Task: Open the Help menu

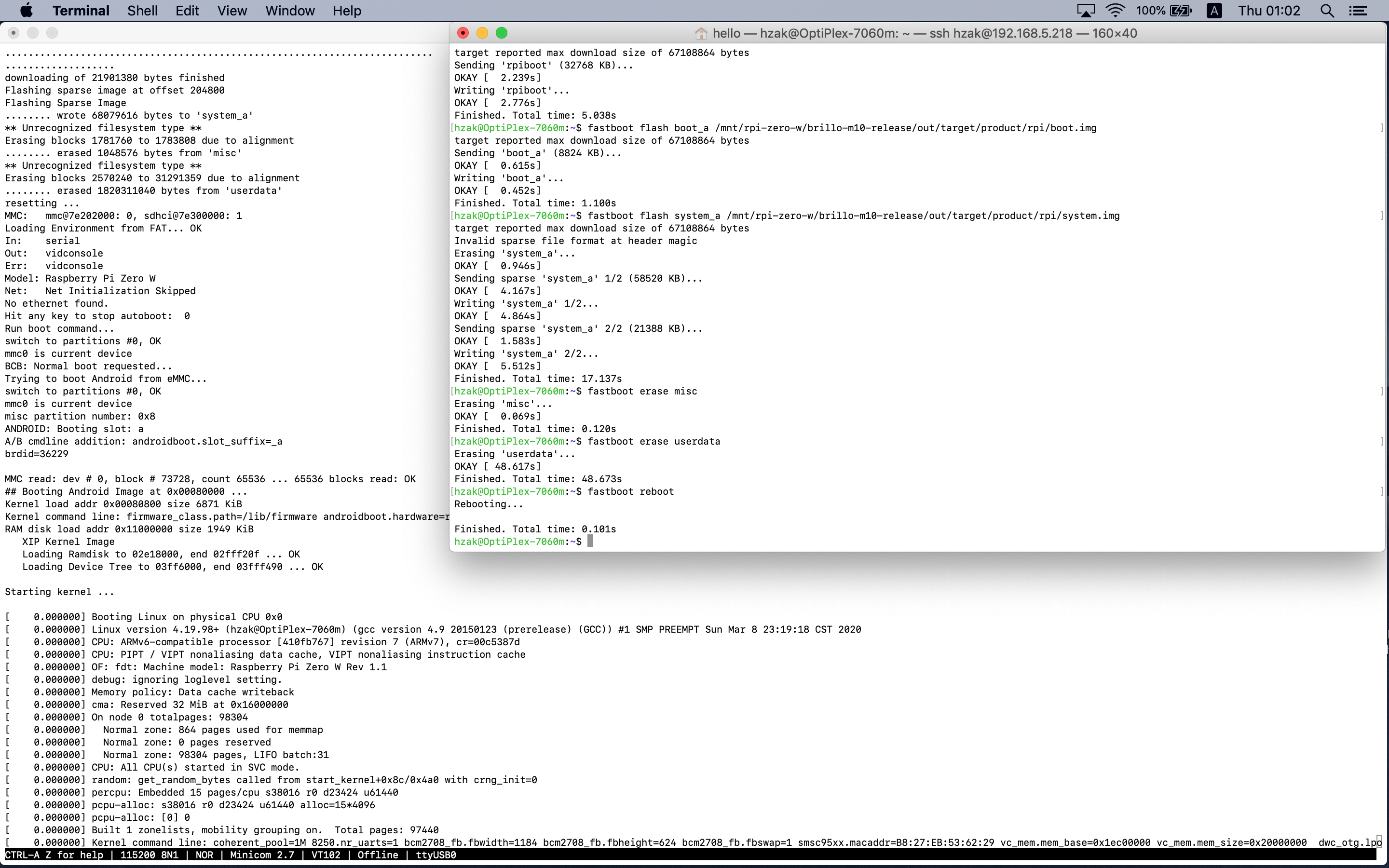Action: (347, 10)
